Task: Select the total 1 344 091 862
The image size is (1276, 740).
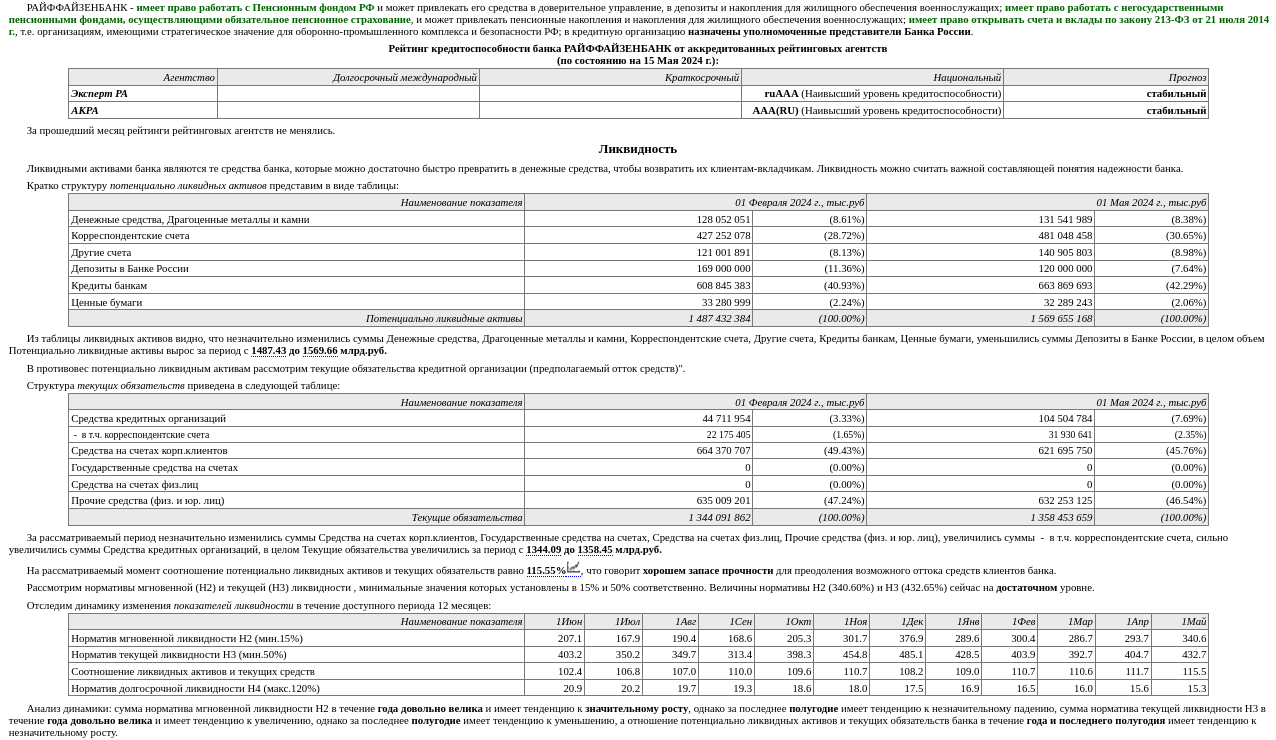Action: click(x=719, y=517)
